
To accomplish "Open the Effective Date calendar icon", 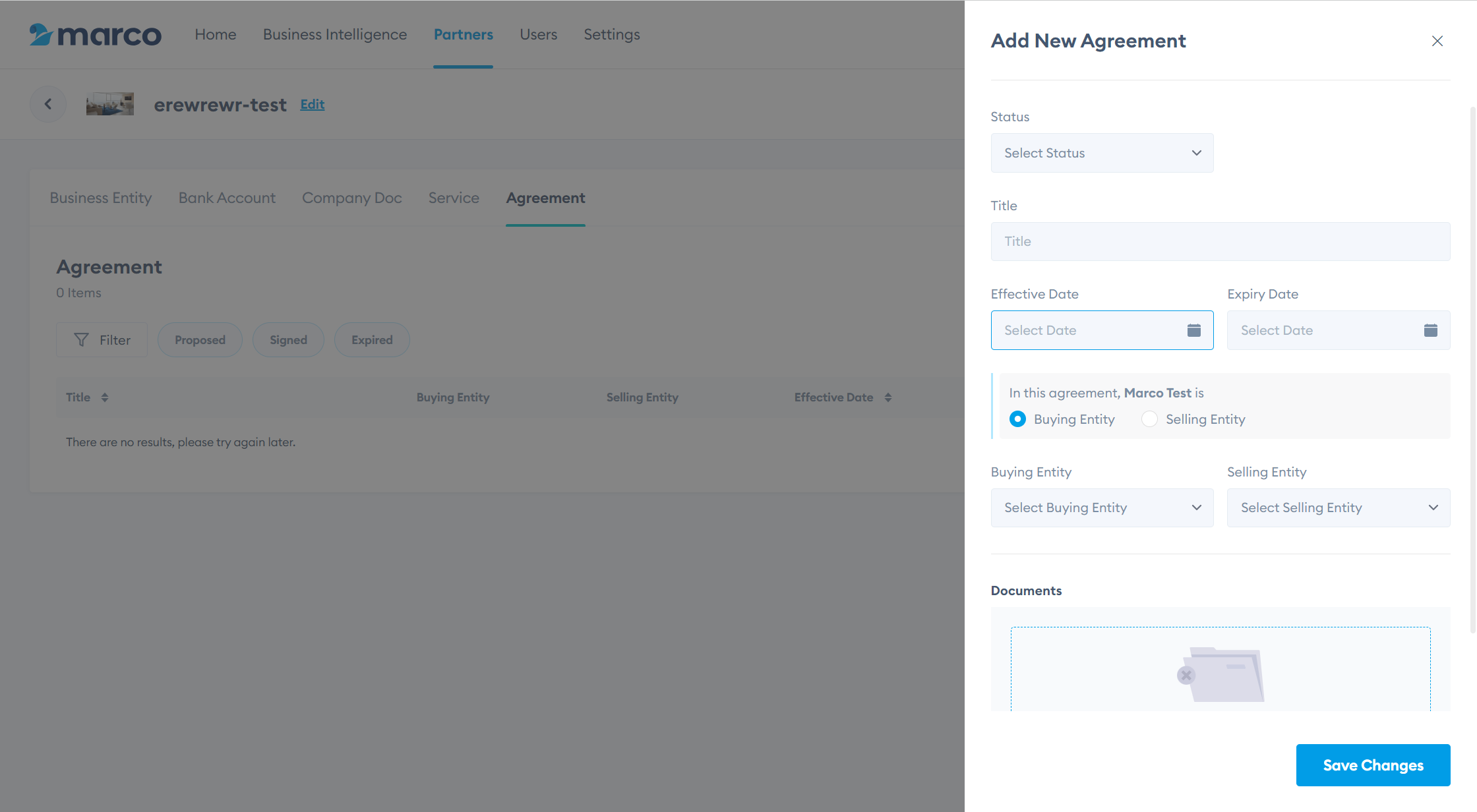I will (x=1193, y=330).
